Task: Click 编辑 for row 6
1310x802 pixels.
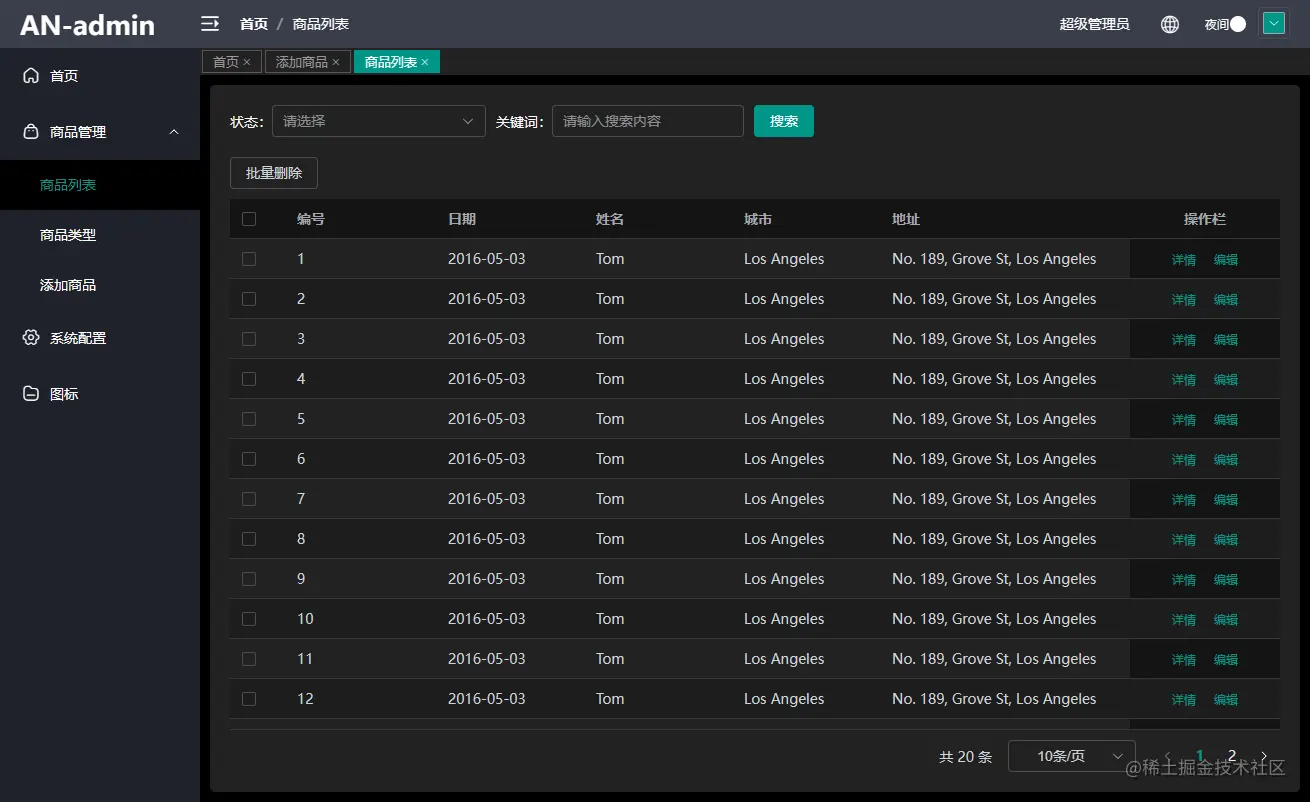Action: [1226, 460]
